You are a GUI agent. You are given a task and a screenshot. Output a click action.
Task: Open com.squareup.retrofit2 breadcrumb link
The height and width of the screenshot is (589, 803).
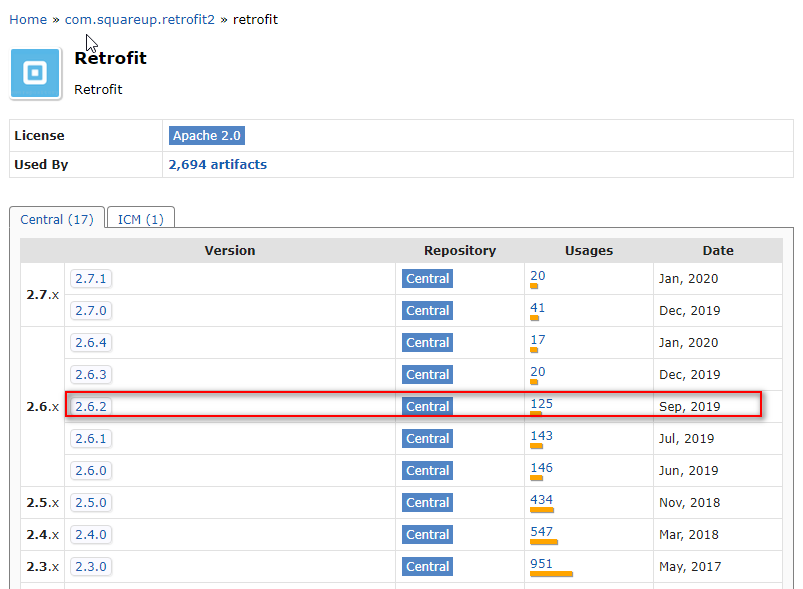[x=139, y=19]
